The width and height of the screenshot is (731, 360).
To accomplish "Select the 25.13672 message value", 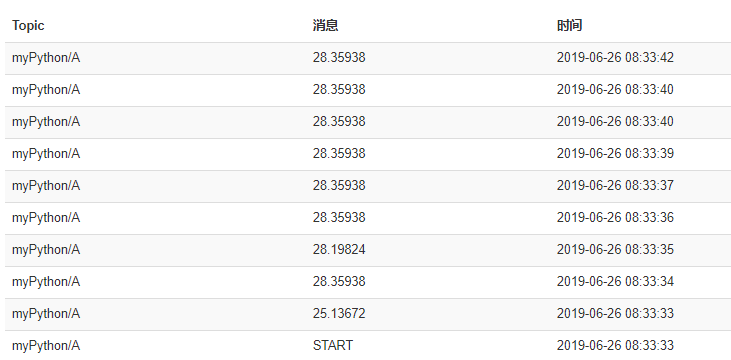I will (339, 313).
